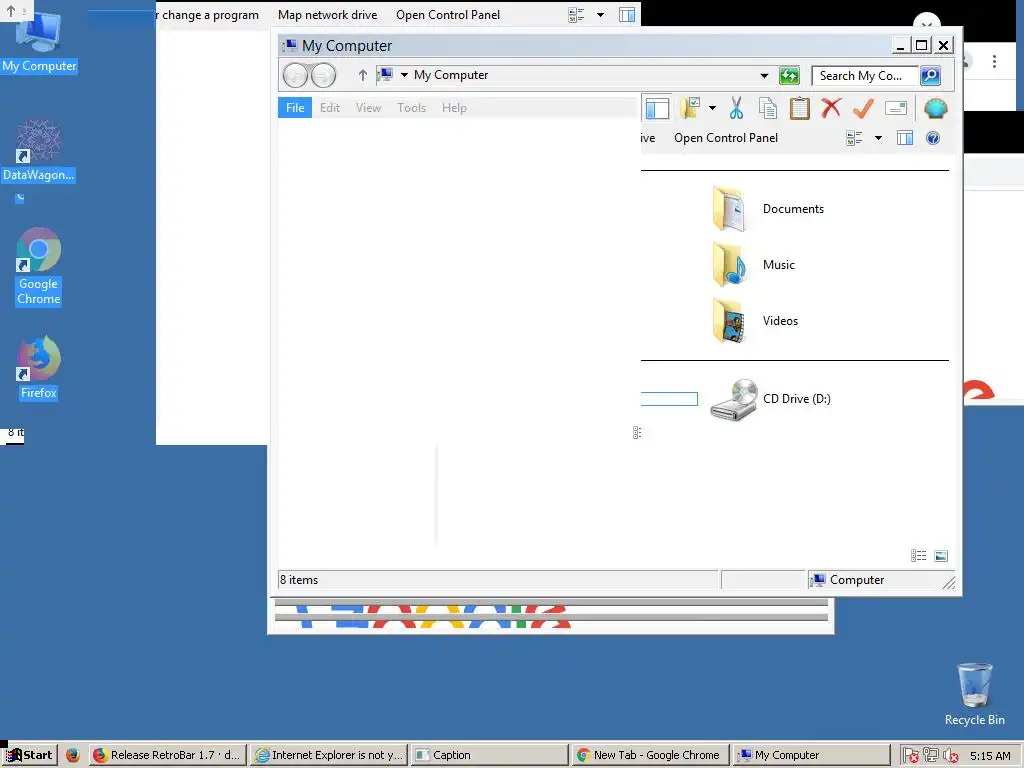Viewport: 1024px width, 768px height.
Task: Click Open Control Panel in front window
Action: 726,138
